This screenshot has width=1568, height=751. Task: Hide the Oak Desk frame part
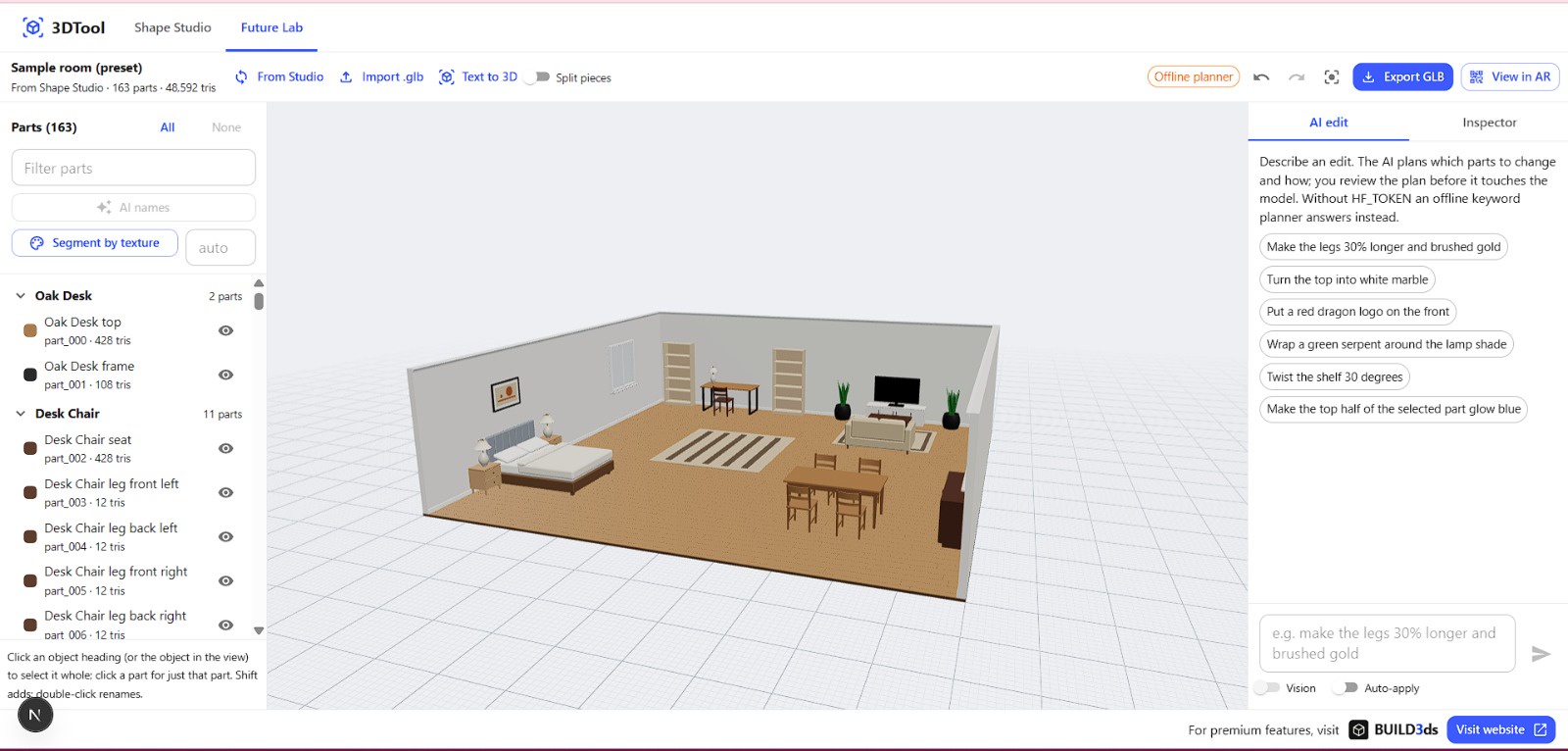point(226,375)
